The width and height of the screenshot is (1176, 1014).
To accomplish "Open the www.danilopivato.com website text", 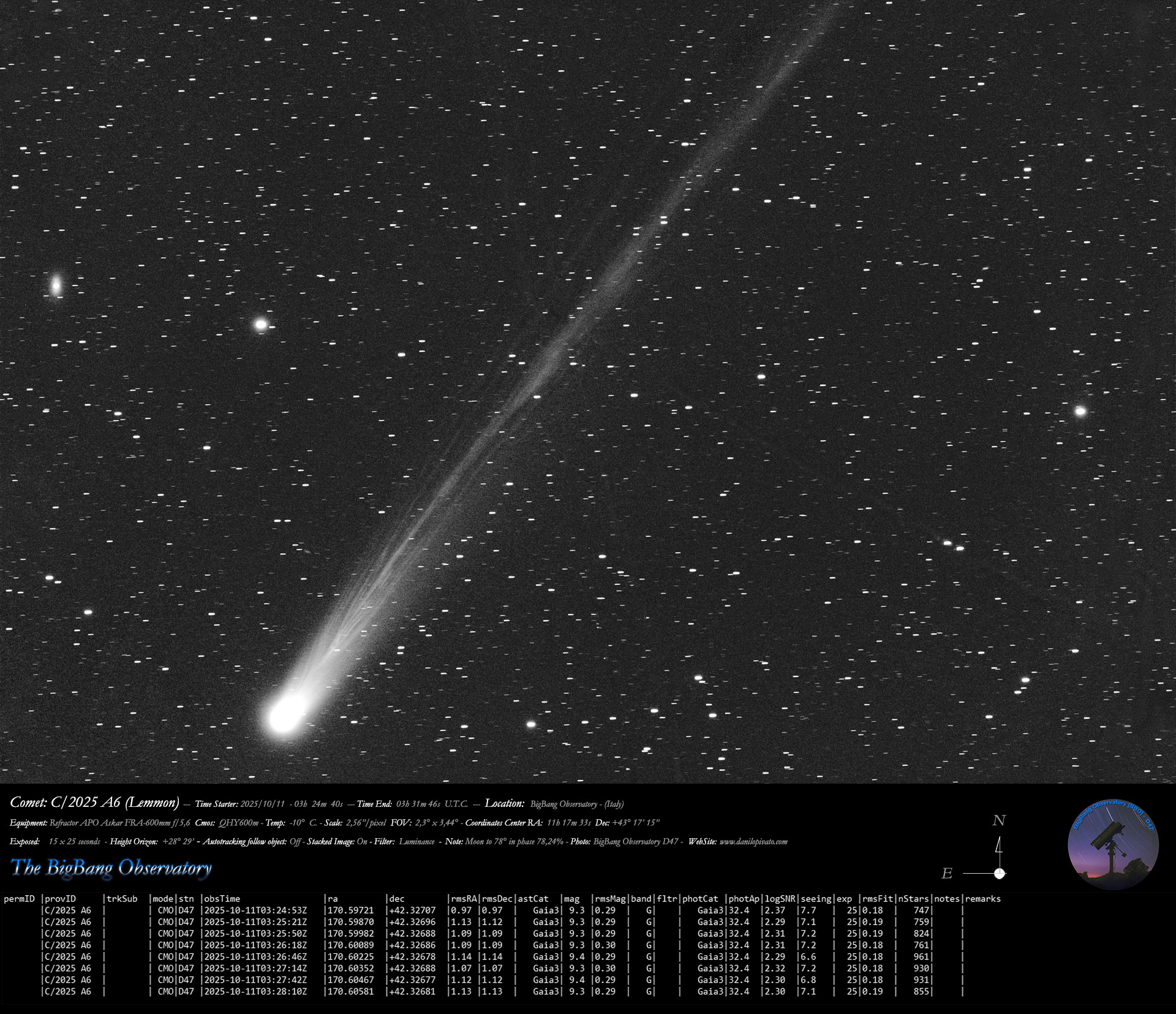I will tap(753, 842).
